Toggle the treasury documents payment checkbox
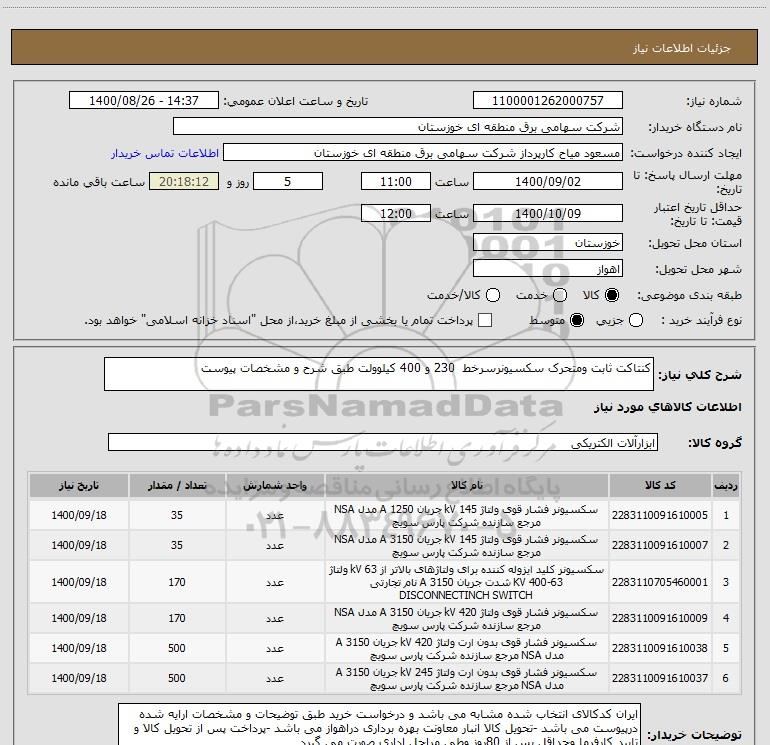 [x=485, y=320]
